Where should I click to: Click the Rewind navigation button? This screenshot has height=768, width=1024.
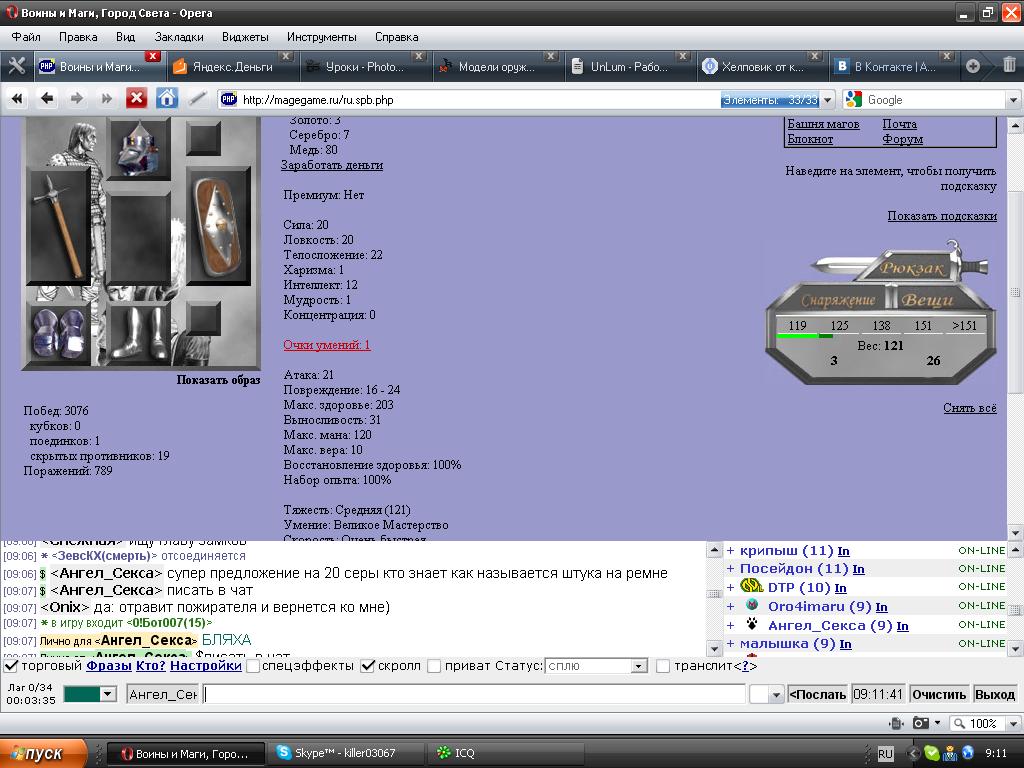17,99
